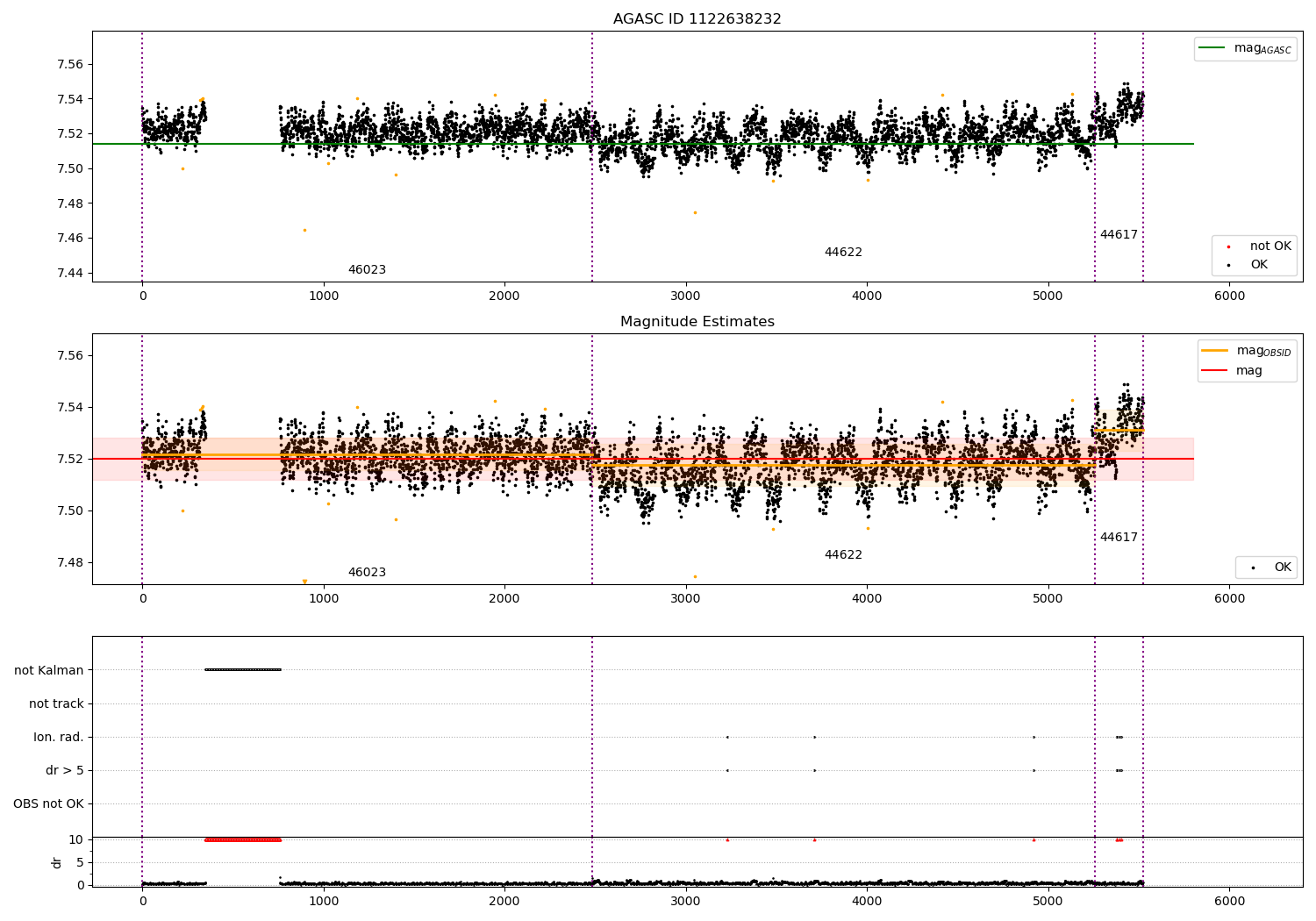Click the 'not Kalman' row label
Screen dimensions: 1316x921
click(49, 670)
